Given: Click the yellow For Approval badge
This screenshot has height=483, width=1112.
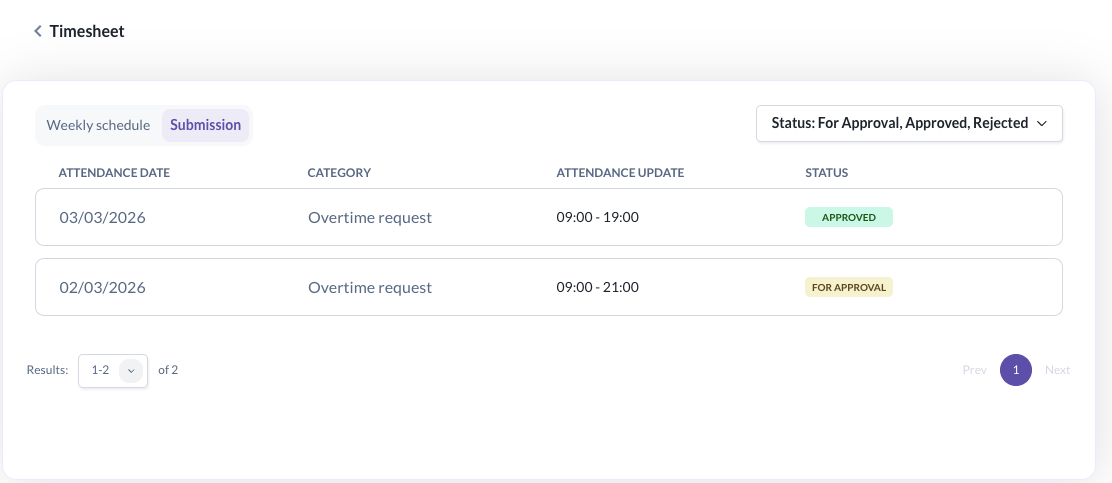Looking at the screenshot, I should [x=848, y=287].
